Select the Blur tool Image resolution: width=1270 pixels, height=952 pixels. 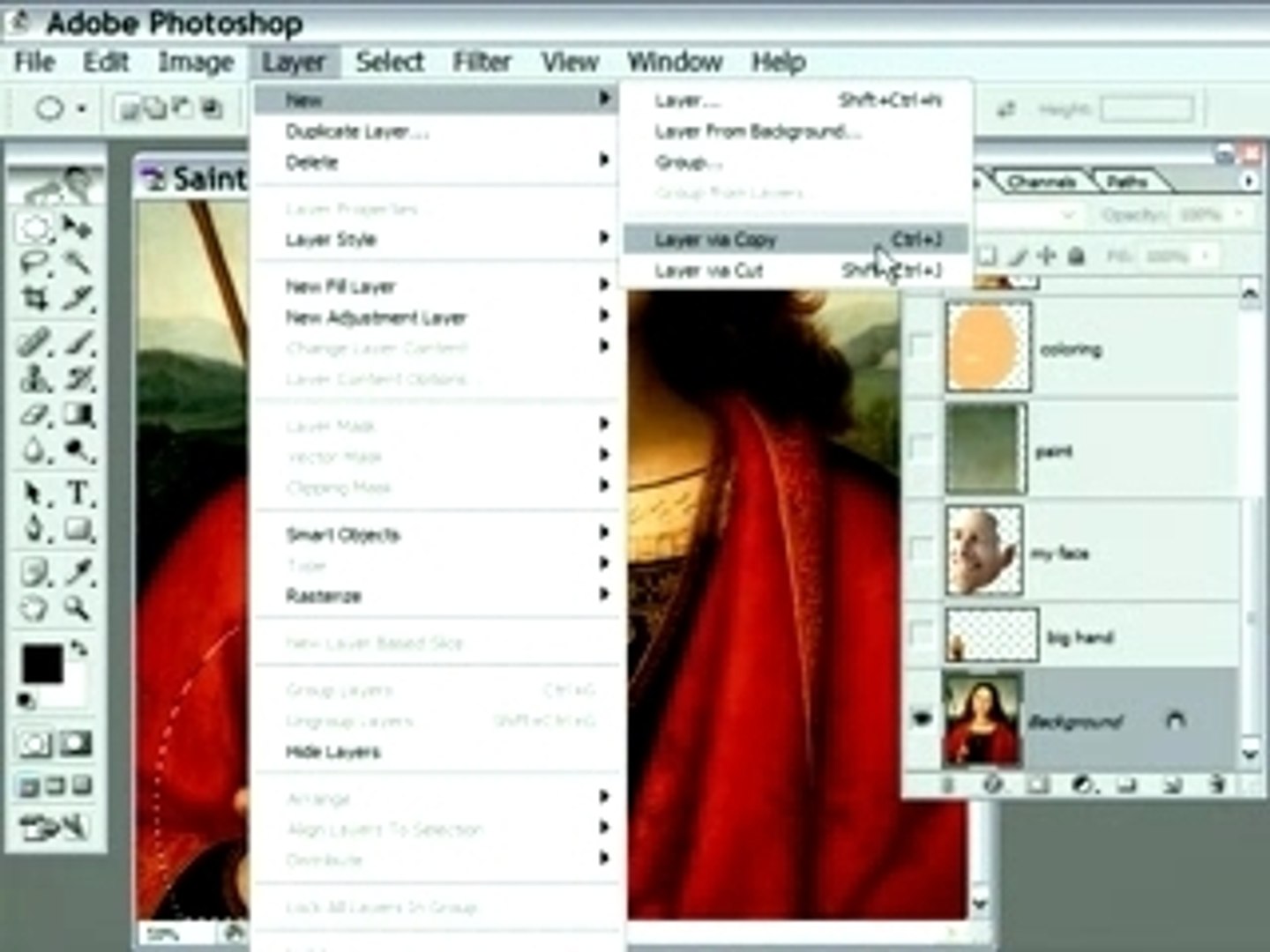click(35, 451)
